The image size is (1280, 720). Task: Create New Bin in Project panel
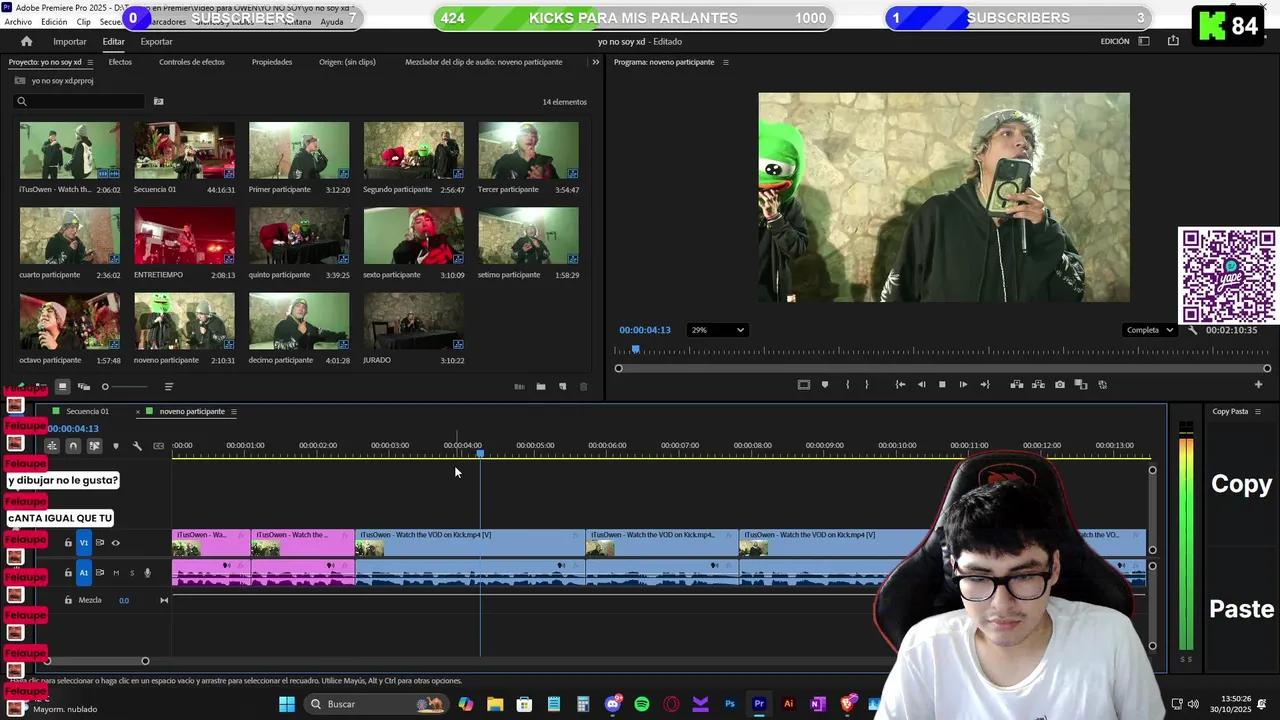point(540,387)
